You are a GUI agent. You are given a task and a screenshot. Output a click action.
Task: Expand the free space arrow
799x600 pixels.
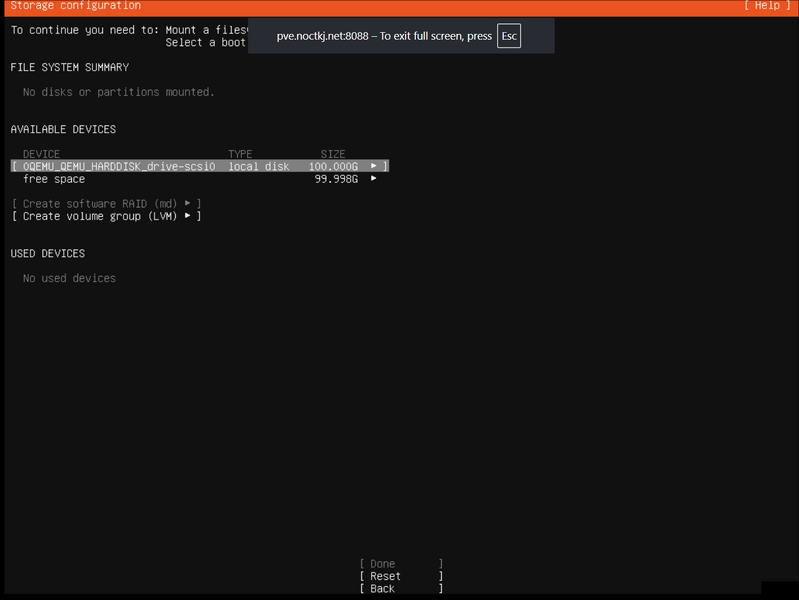pos(374,179)
